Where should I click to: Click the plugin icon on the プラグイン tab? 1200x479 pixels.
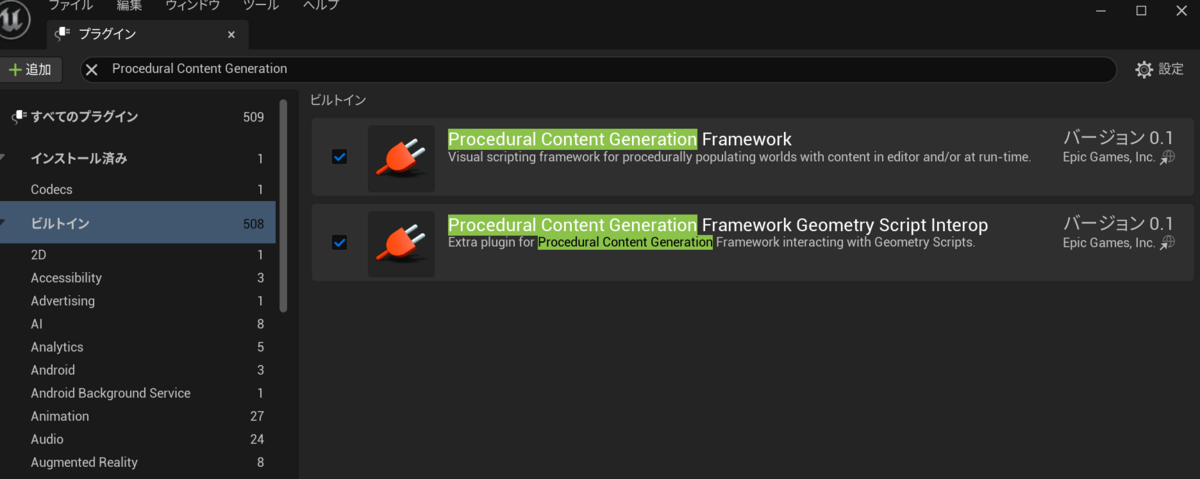point(62,34)
